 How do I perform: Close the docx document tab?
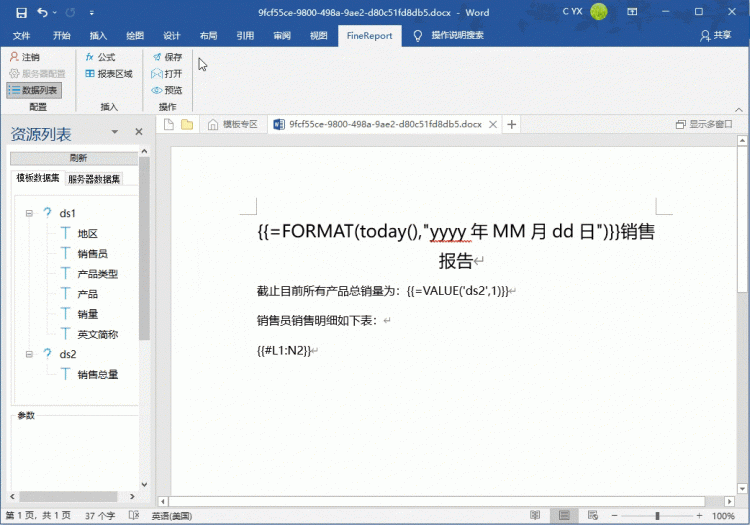coord(493,124)
